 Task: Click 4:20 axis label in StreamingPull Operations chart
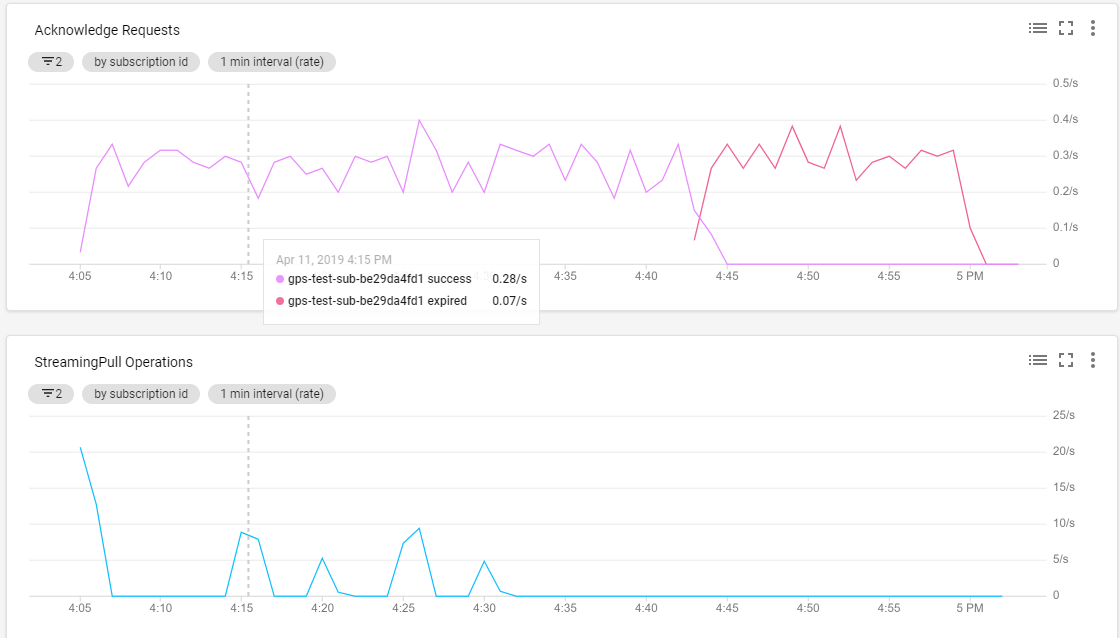(322, 608)
